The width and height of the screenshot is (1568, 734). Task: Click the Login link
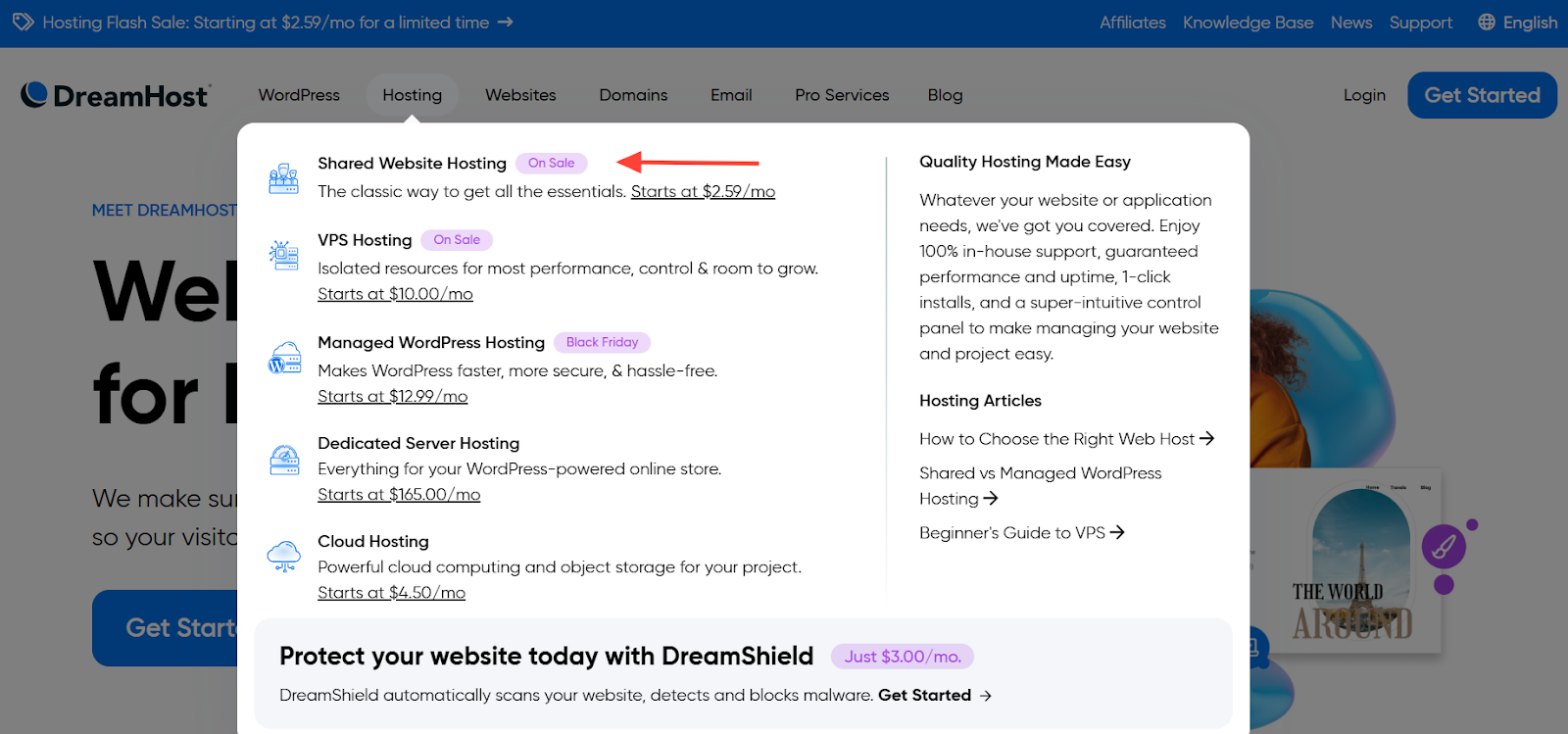pyautogui.click(x=1364, y=95)
